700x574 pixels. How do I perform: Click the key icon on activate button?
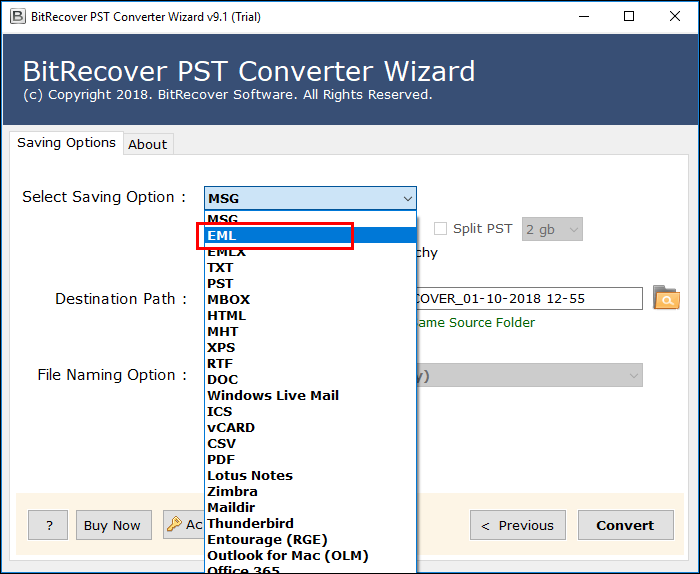tap(174, 525)
